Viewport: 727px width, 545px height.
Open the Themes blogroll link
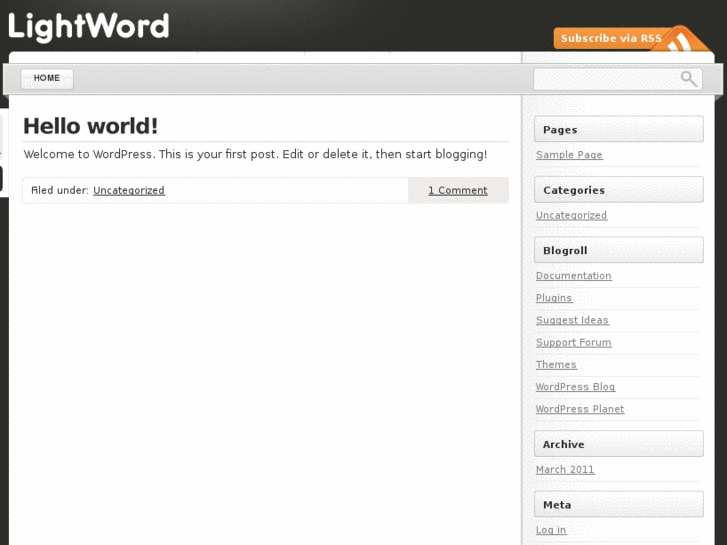[x=556, y=365]
